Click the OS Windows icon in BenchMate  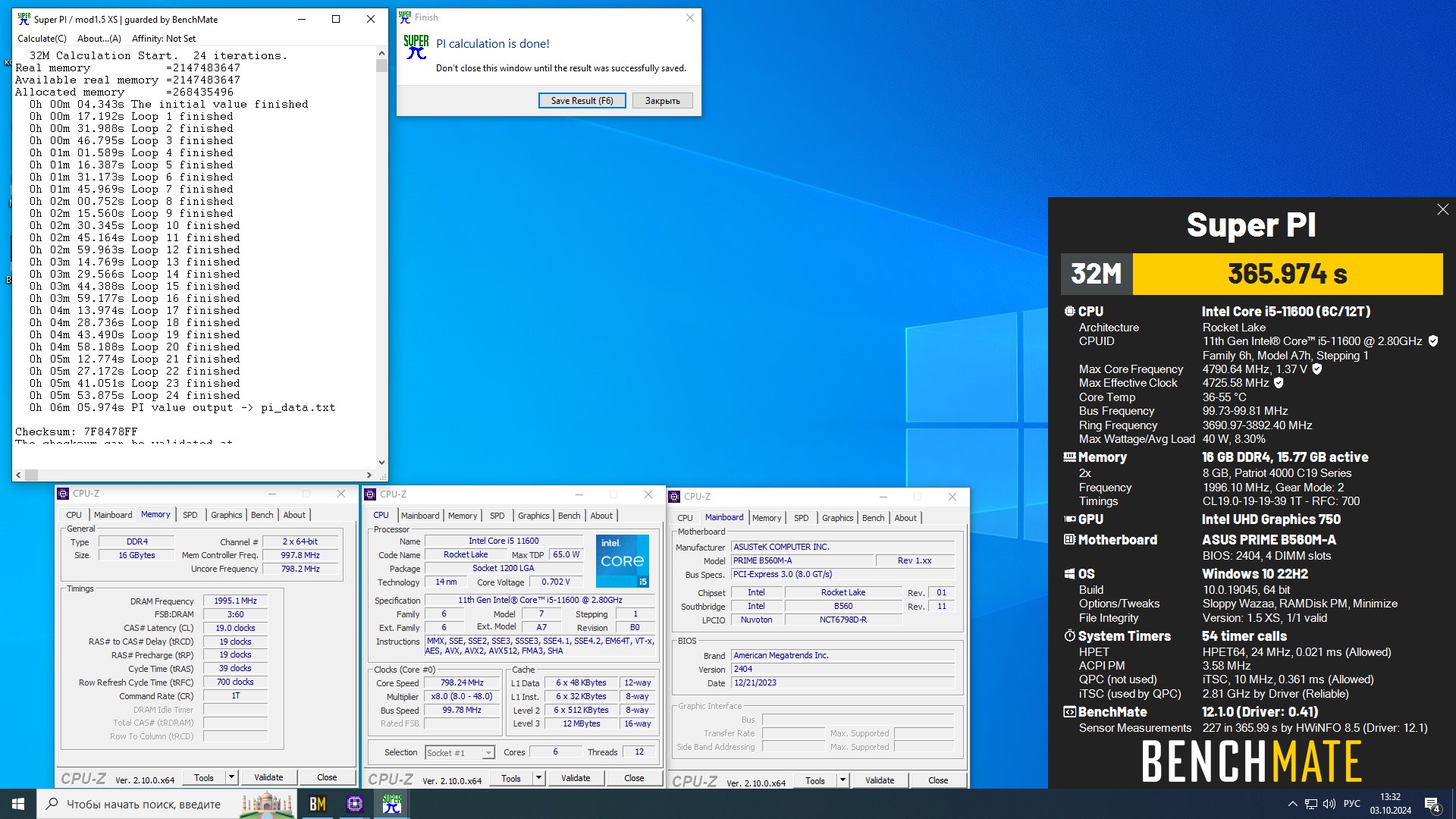point(1069,574)
